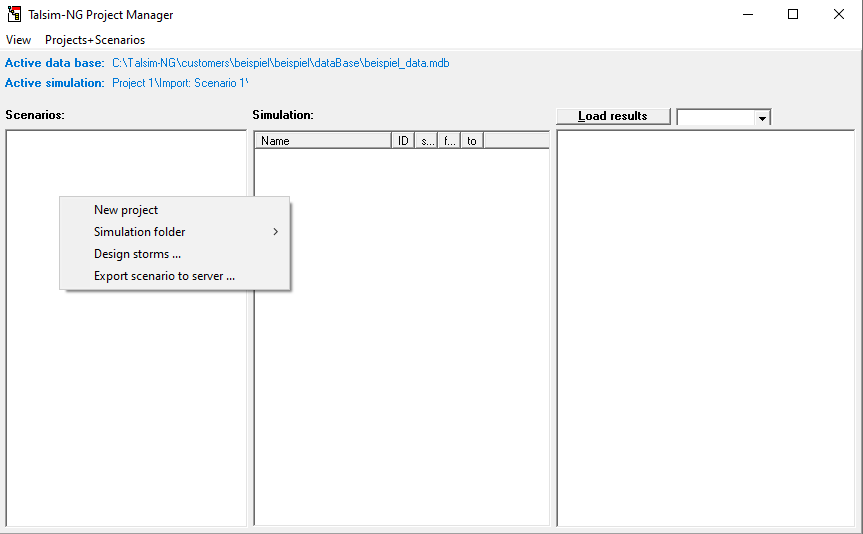
Task: Select Design storms ... menu entry
Action: 137,254
